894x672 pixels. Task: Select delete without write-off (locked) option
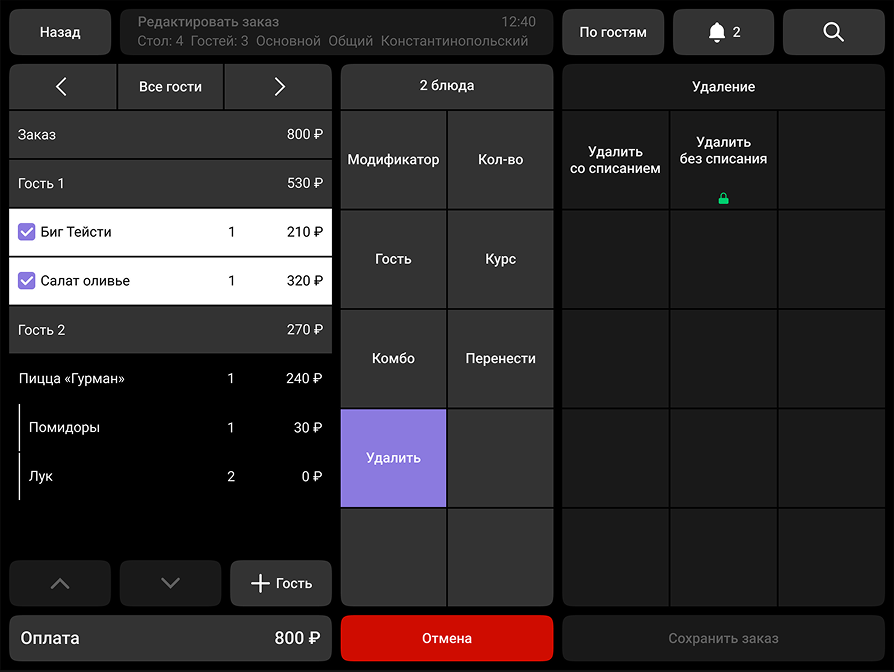click(x=723, y=160)
